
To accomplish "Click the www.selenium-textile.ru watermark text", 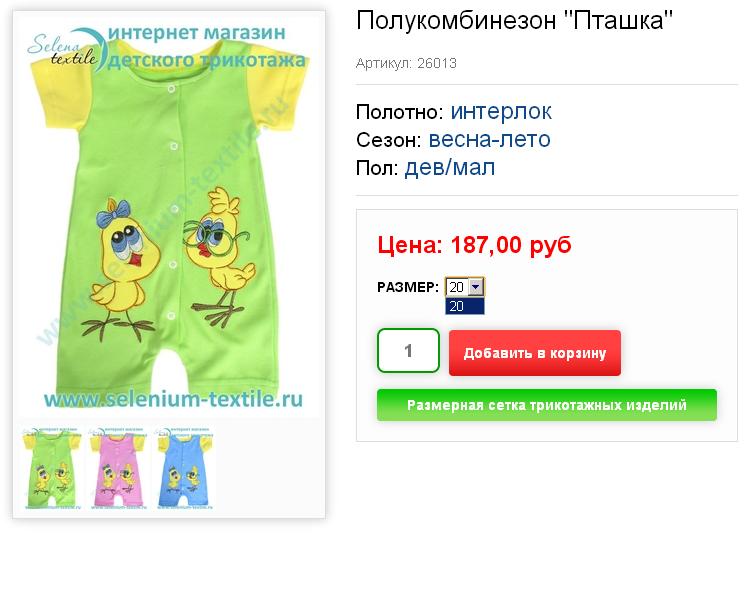I will (x=173, y=399).
